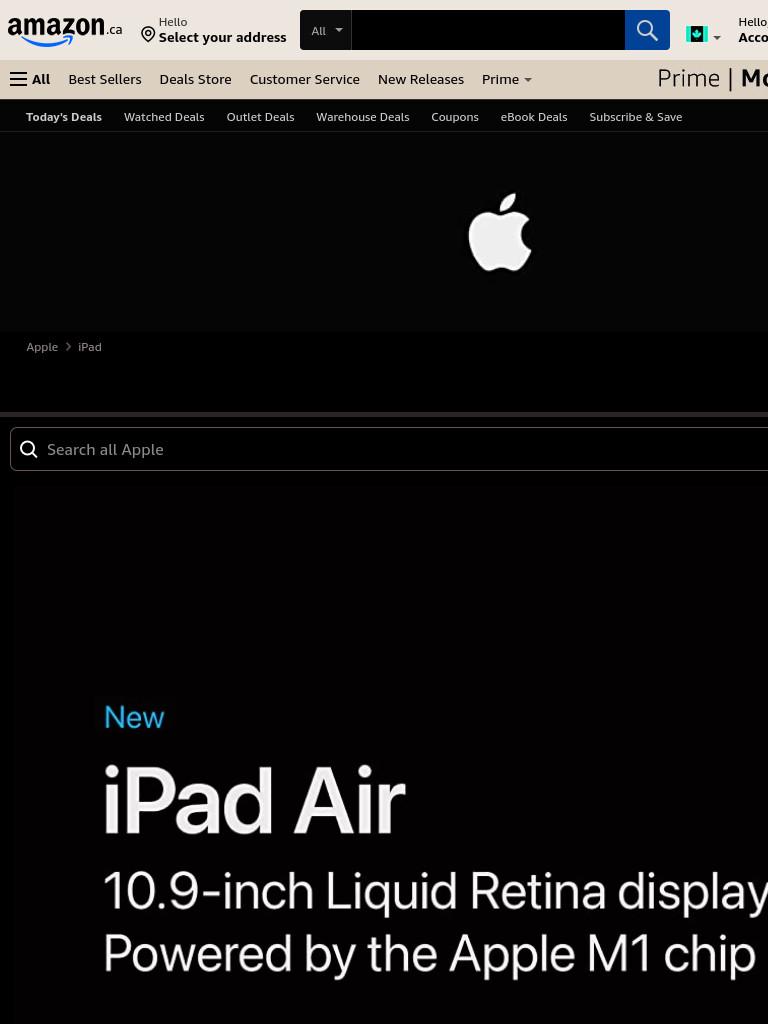Click the Hello Account link
The width and height of the screenshot is (768, 1024).
pyautogui.click(x=752, y=30)
